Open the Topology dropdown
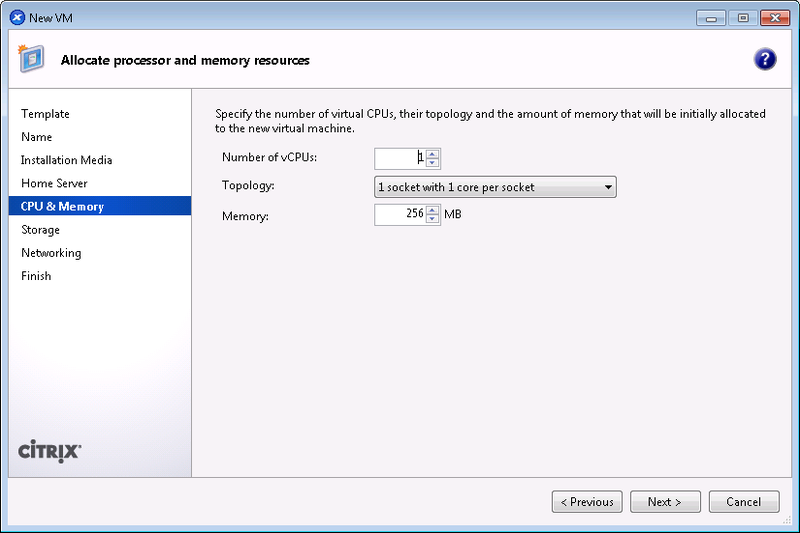The width and height of the screenshot is (800, 533). [x=495, y=187]
